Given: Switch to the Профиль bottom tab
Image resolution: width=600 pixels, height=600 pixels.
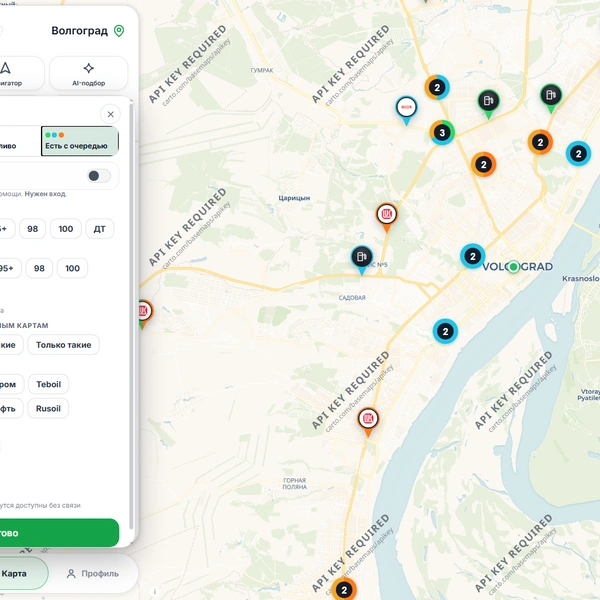Looking at the screenshot, I should tap(93, 573).
